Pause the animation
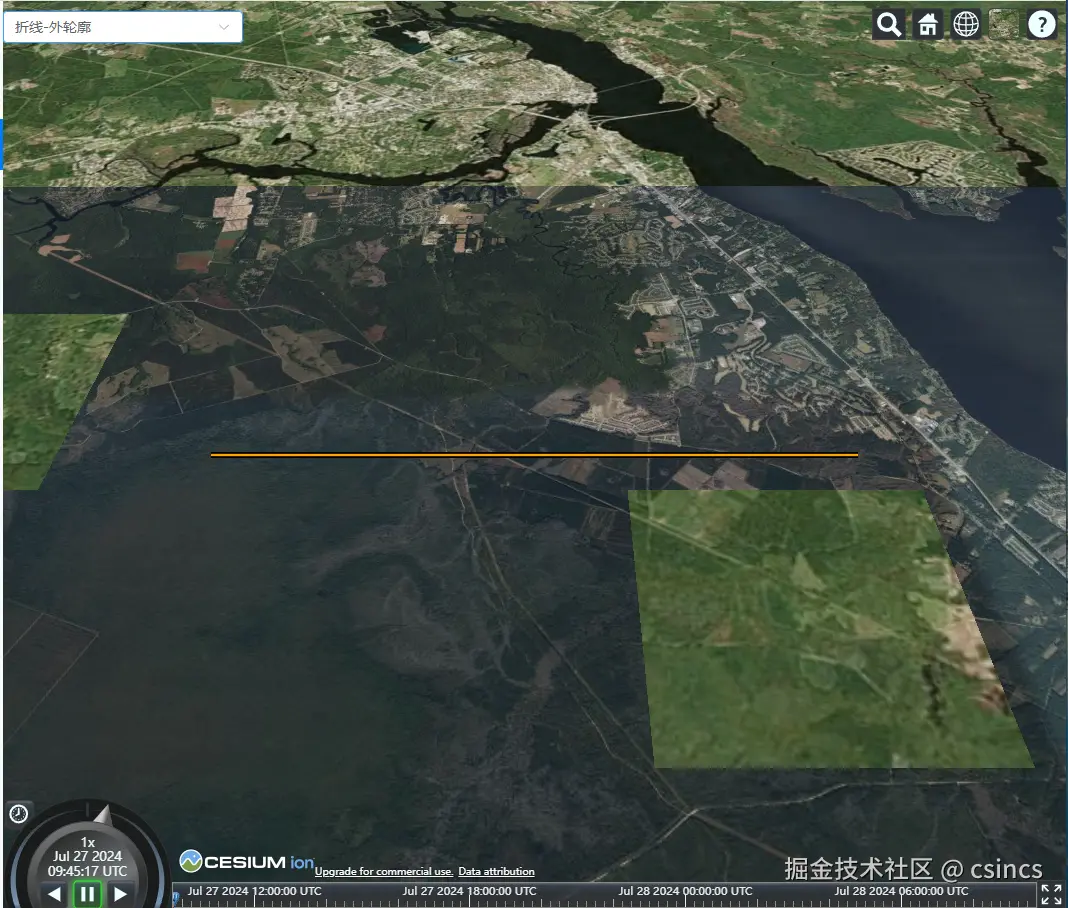Viewport: 1068px width, 908px height. click(x=87, y=894)
